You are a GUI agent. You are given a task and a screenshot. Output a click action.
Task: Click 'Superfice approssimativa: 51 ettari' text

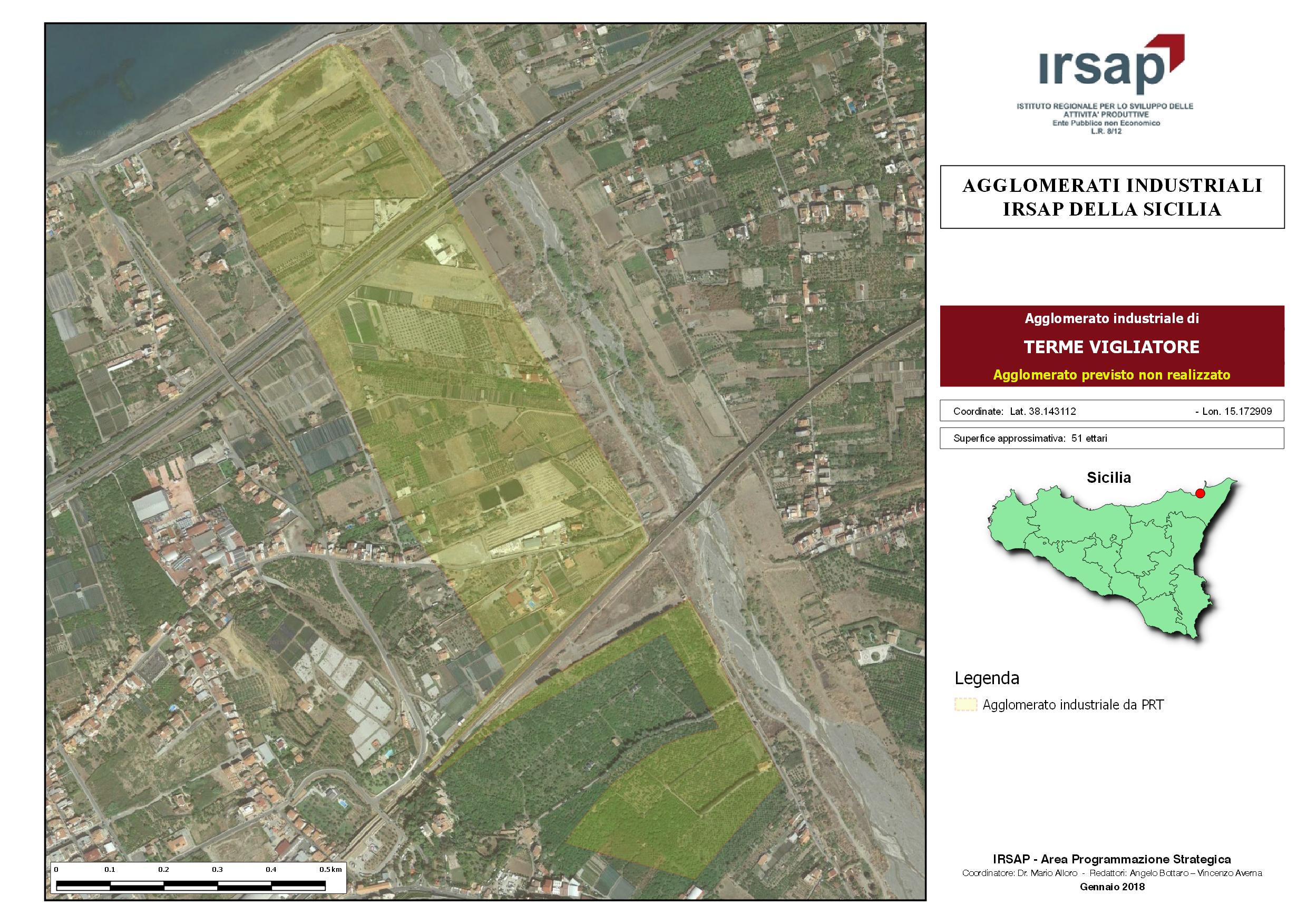click(1030, 439)
